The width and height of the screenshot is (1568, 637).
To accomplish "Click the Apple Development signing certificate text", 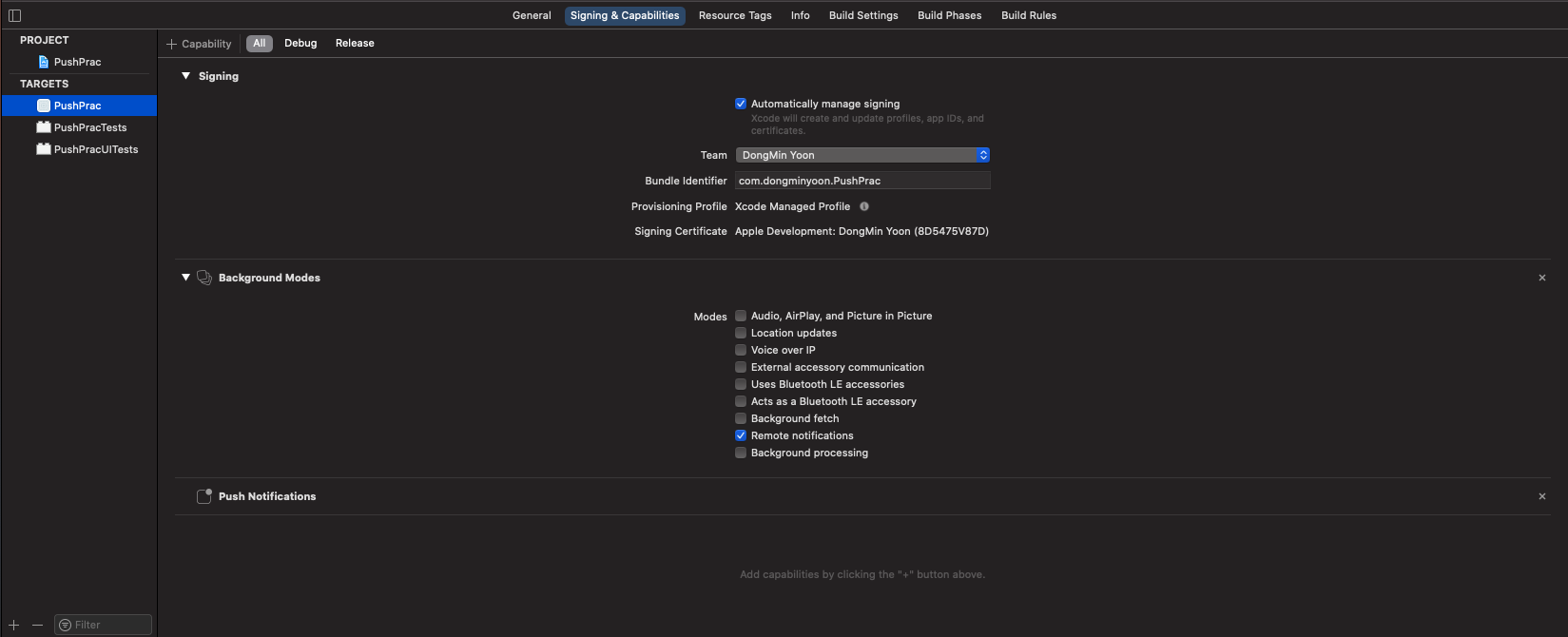I will (x=861, y=231).
